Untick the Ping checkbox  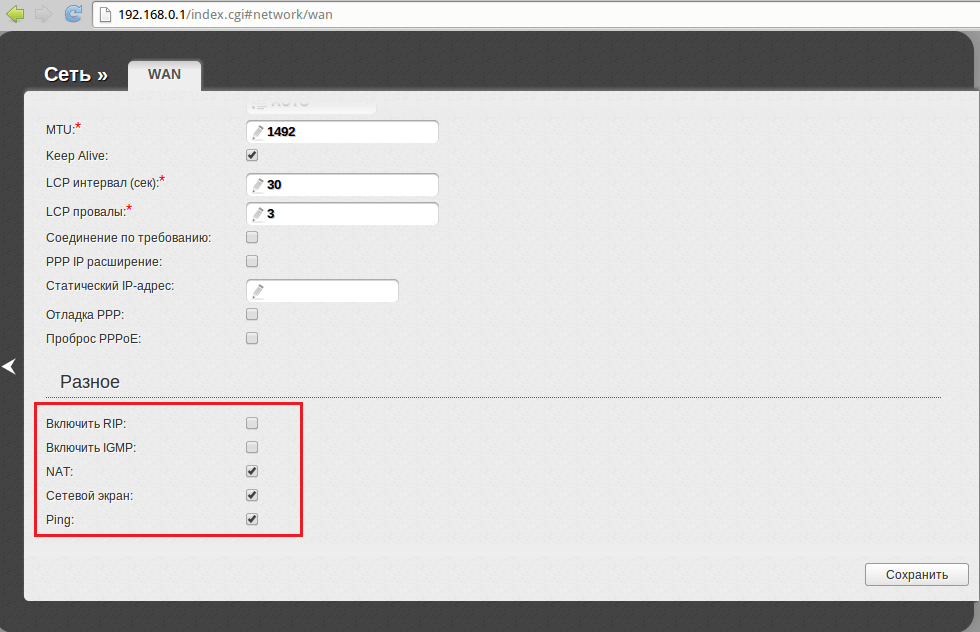click(x=252, y=519)
